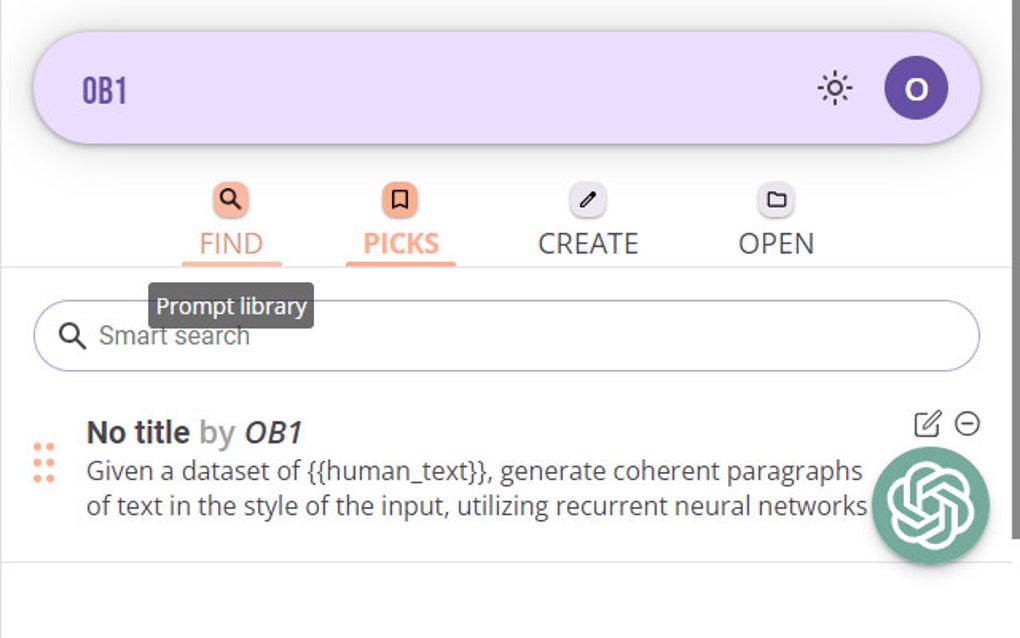Click the Picks bookmark icon
The height and width of the screenshot is (638, 1020).
point(399,199)
